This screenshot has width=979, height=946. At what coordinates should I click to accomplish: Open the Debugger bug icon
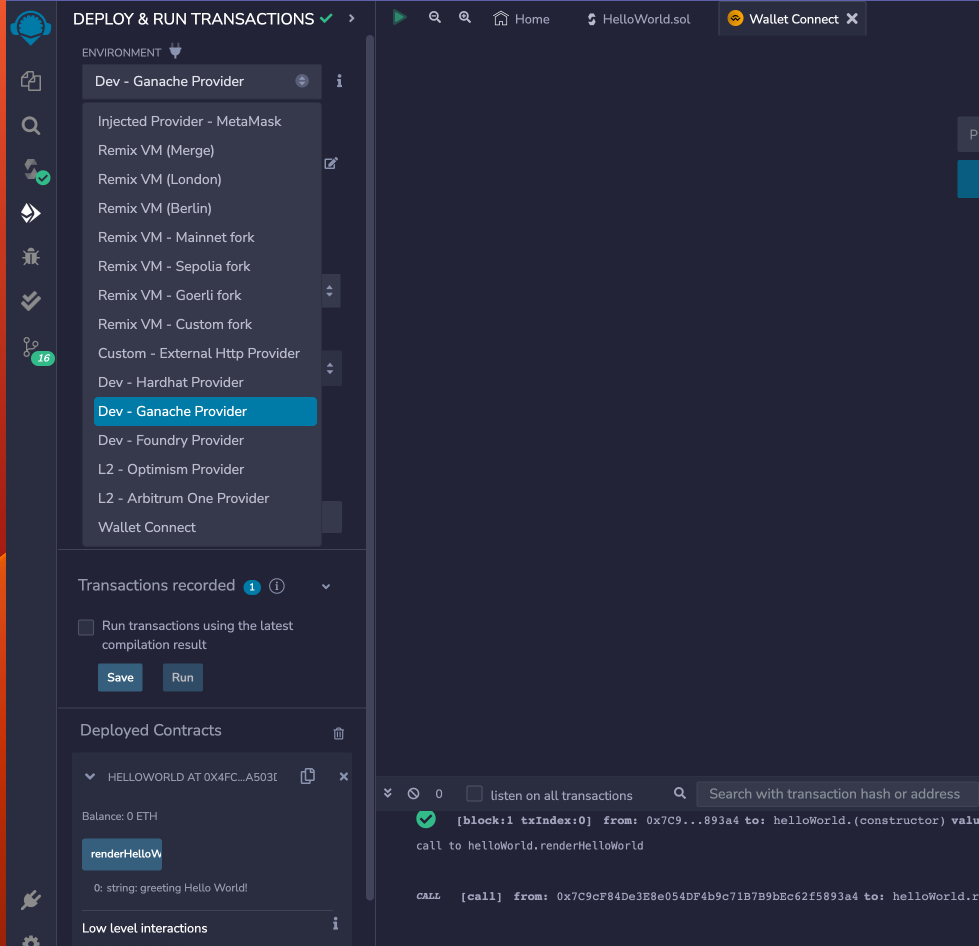31,257
